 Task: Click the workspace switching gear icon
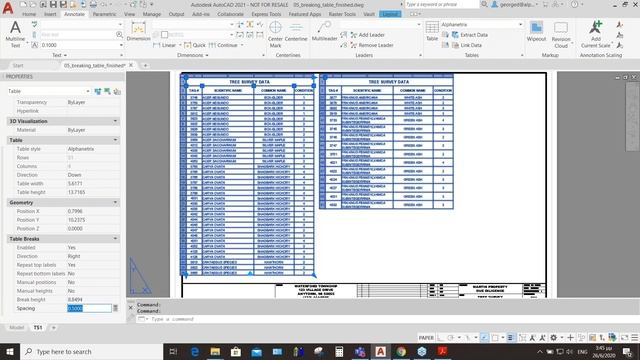pyautogui.click(x=553, y=338)
